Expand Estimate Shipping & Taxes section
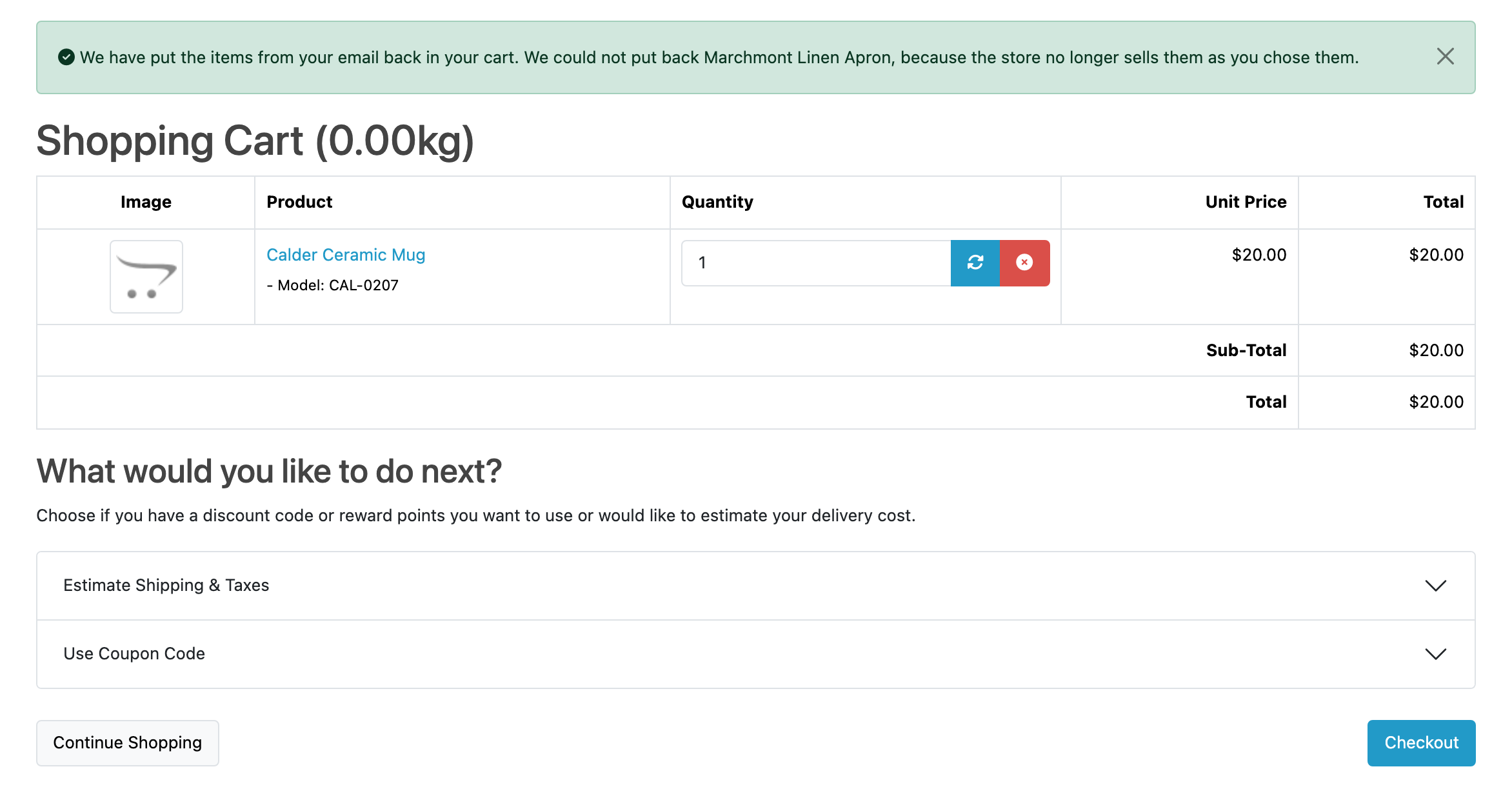This screenshot has width=1512, height=809. point(755,586)
